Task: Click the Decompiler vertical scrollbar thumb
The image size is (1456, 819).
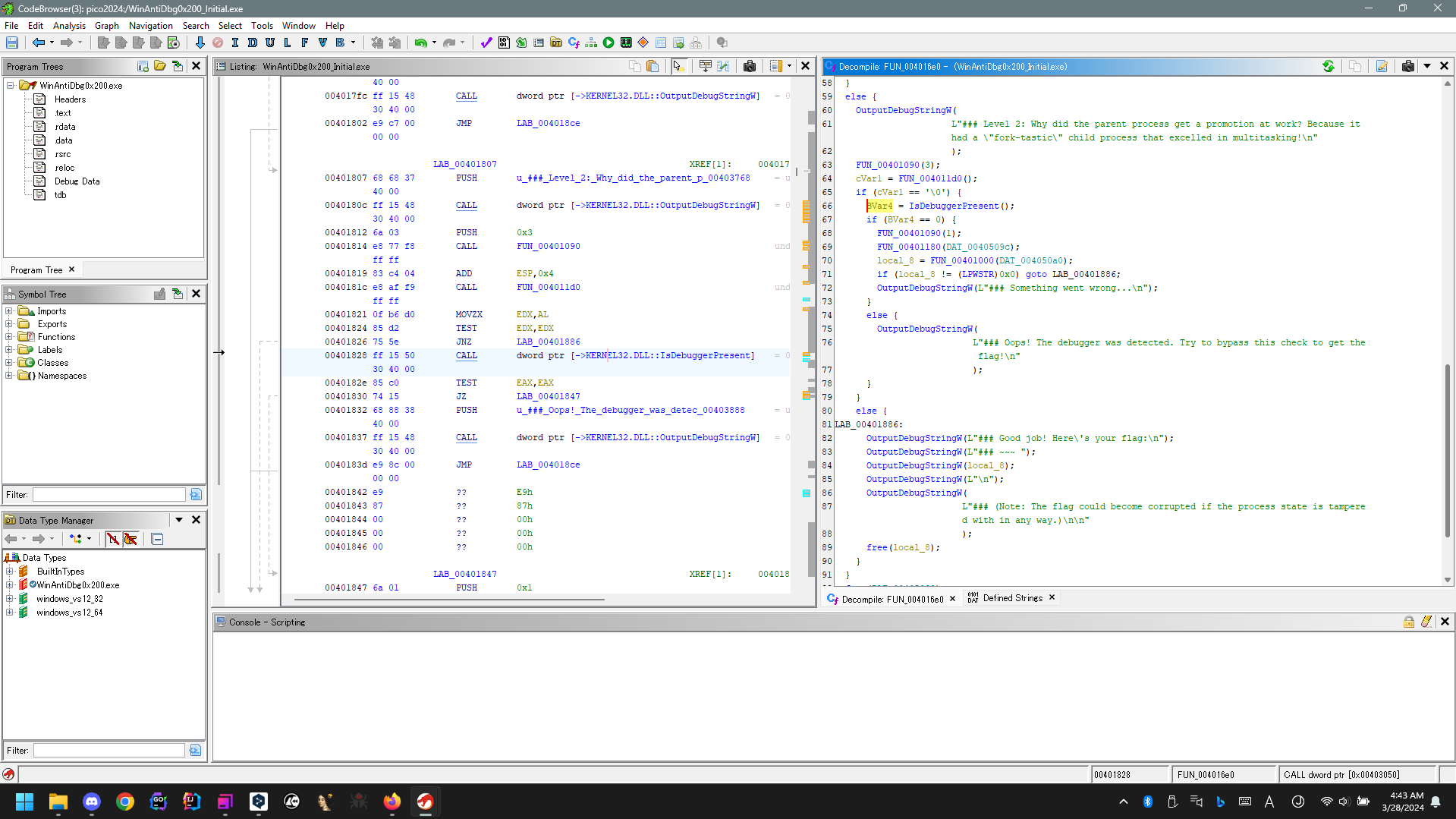Action: (x=1448, y=451)
